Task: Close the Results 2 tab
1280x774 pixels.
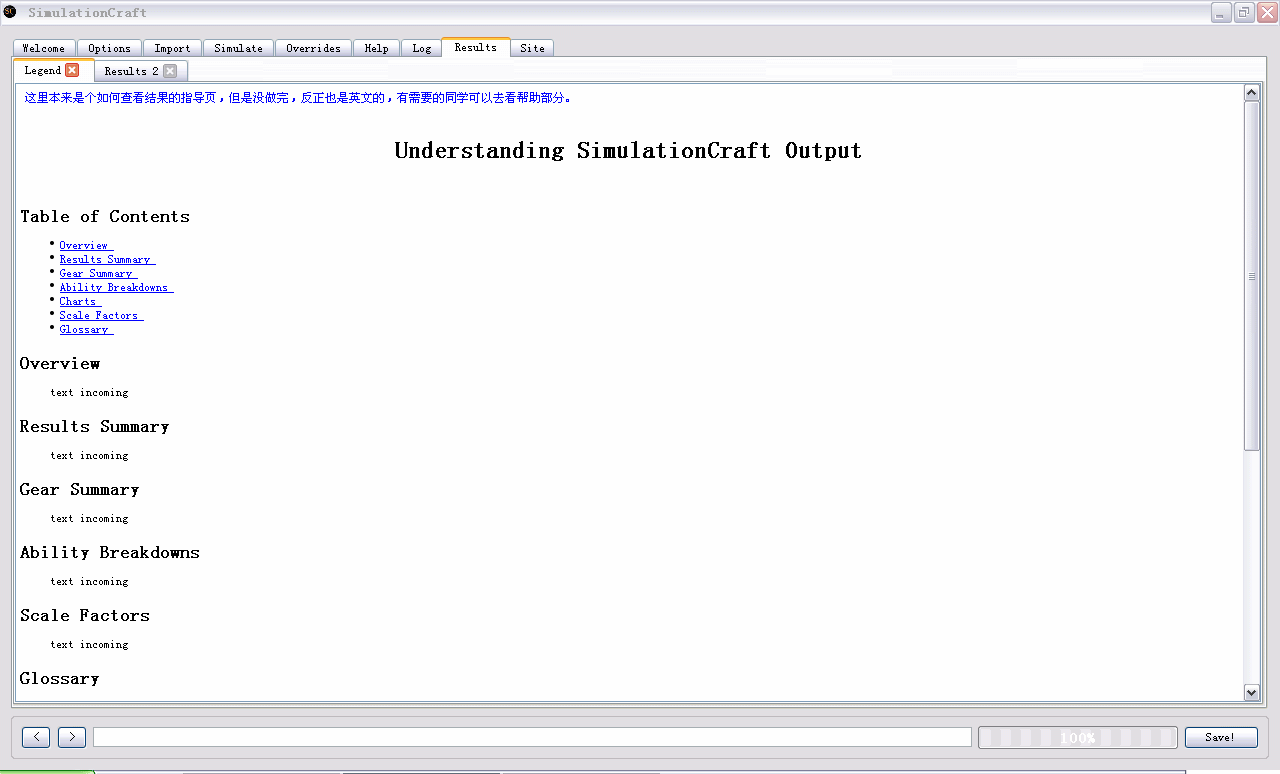Action: [170, 71]
